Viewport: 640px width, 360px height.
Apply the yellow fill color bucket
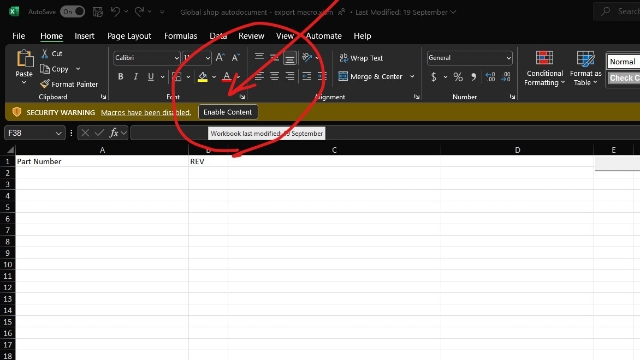pyautogui.click(x=202, y=77)
